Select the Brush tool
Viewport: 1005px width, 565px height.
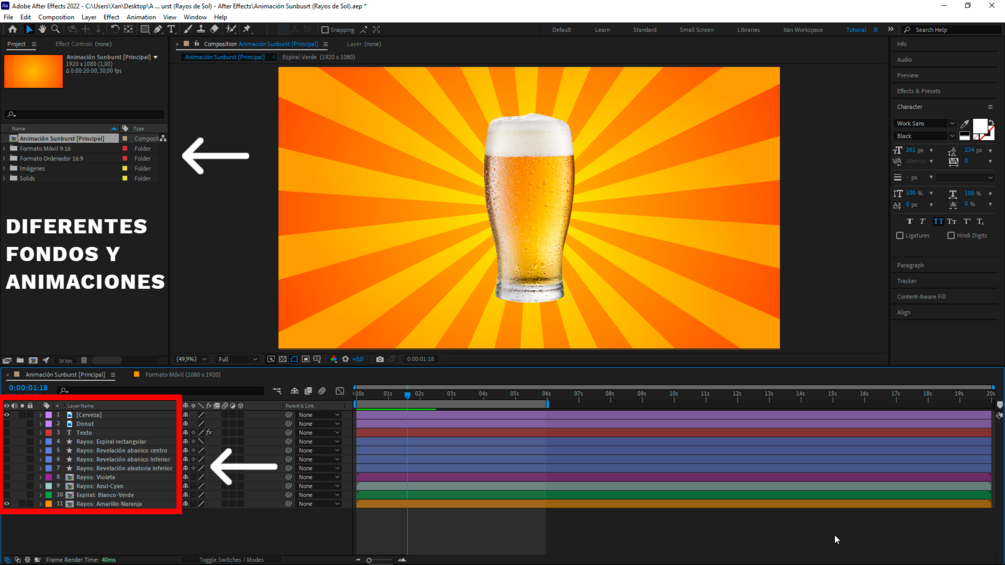188,29
